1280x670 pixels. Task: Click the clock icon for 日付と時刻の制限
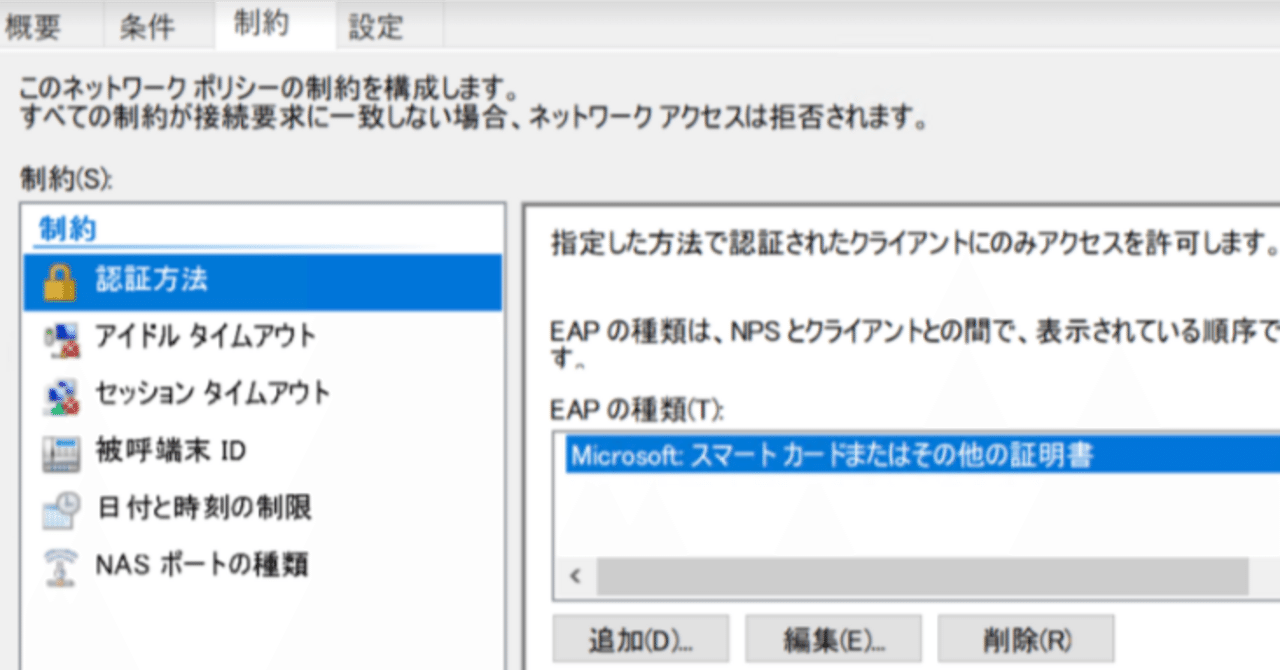tap(62, 506)
